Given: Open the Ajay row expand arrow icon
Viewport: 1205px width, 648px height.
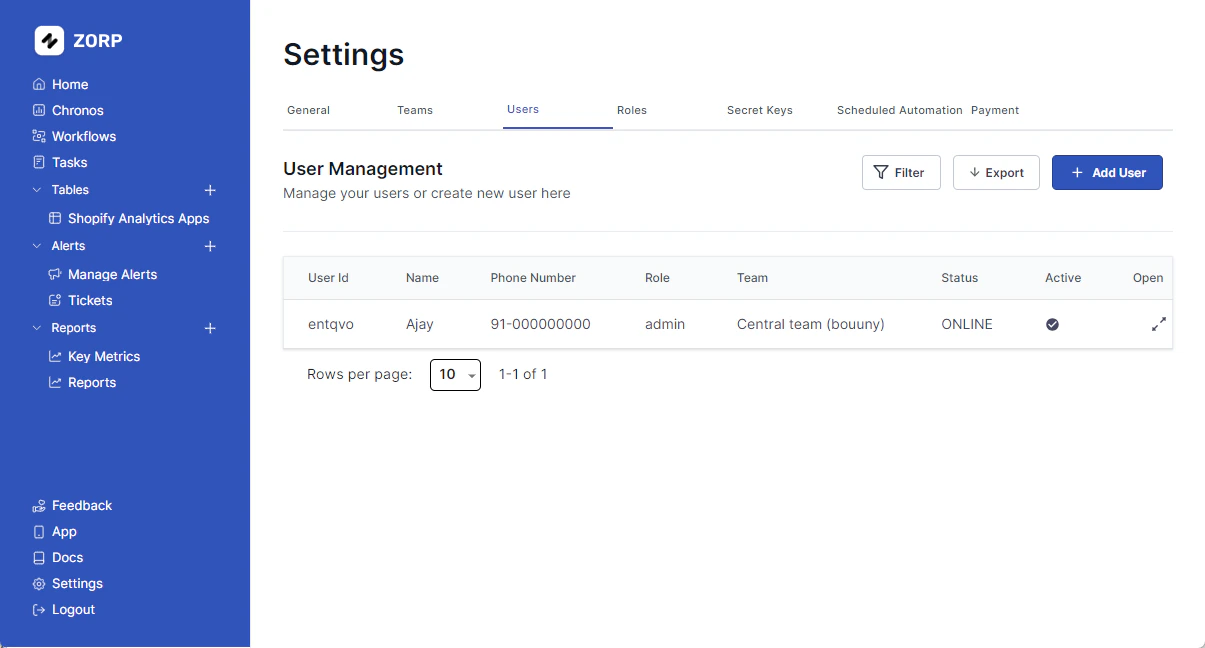Looking at the screenshot, I should tap(1158, 324).
